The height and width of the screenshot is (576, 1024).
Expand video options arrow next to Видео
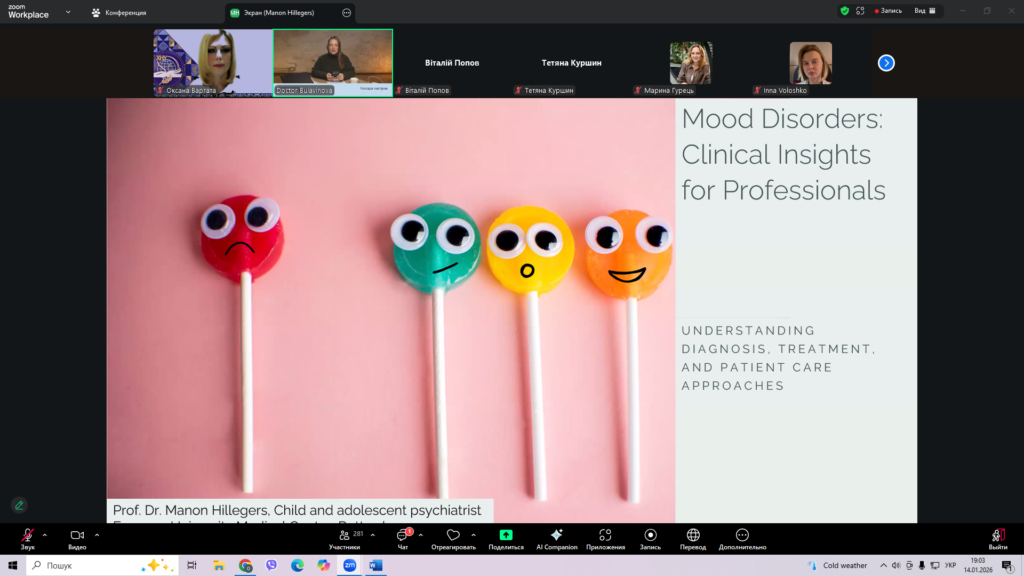(x=97, y=535)
